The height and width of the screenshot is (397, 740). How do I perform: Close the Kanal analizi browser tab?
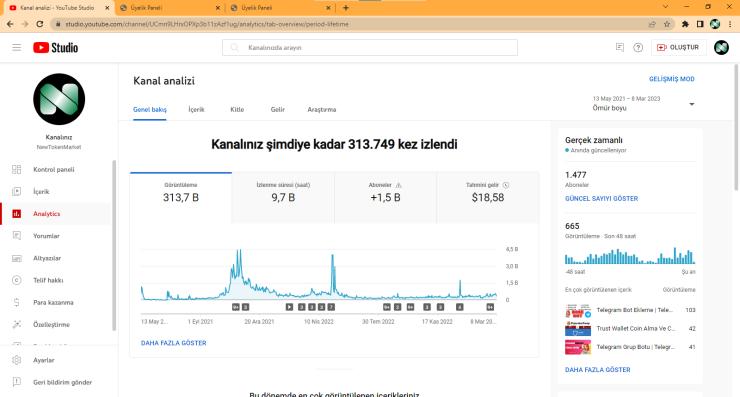pos(107,8)
